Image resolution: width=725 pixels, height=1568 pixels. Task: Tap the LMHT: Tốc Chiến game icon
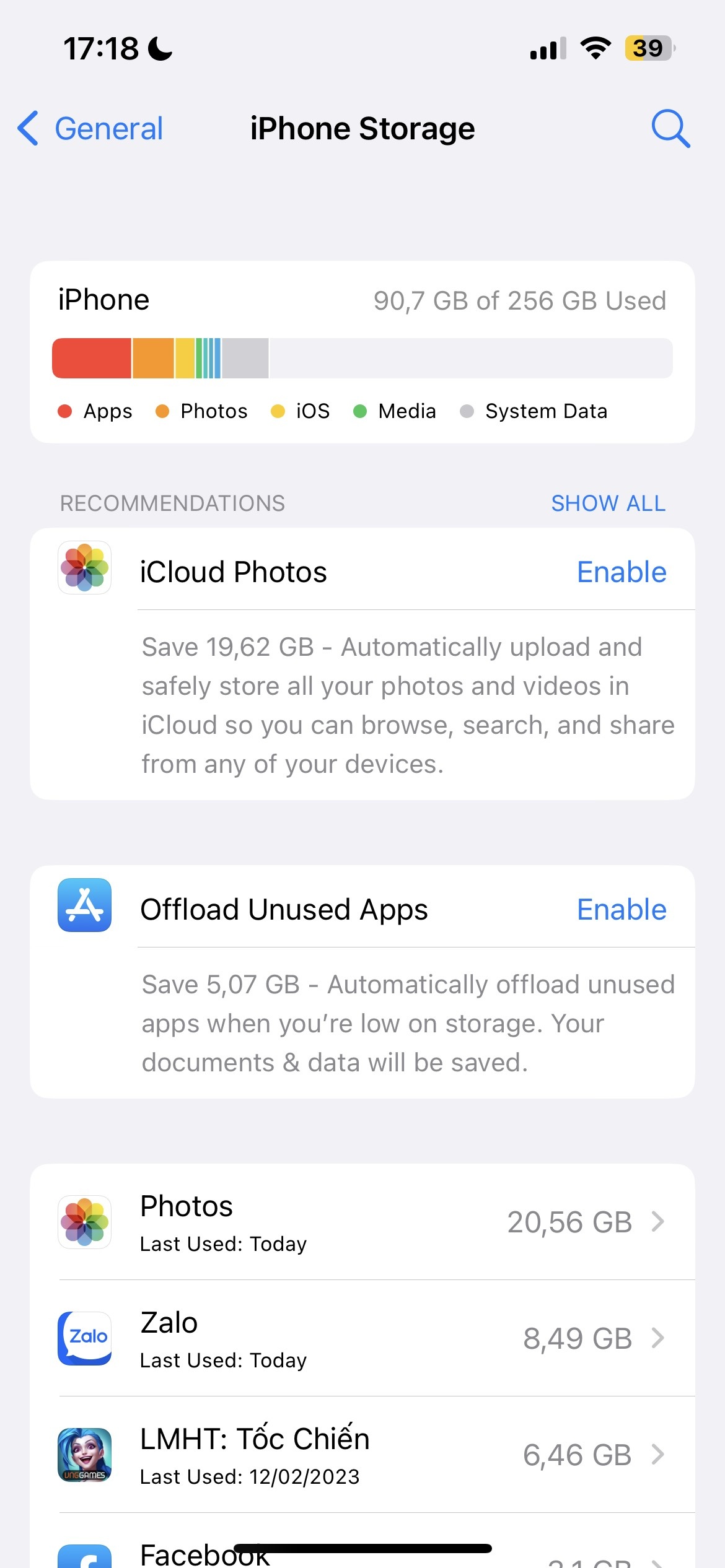click(x=84, y=1455)
